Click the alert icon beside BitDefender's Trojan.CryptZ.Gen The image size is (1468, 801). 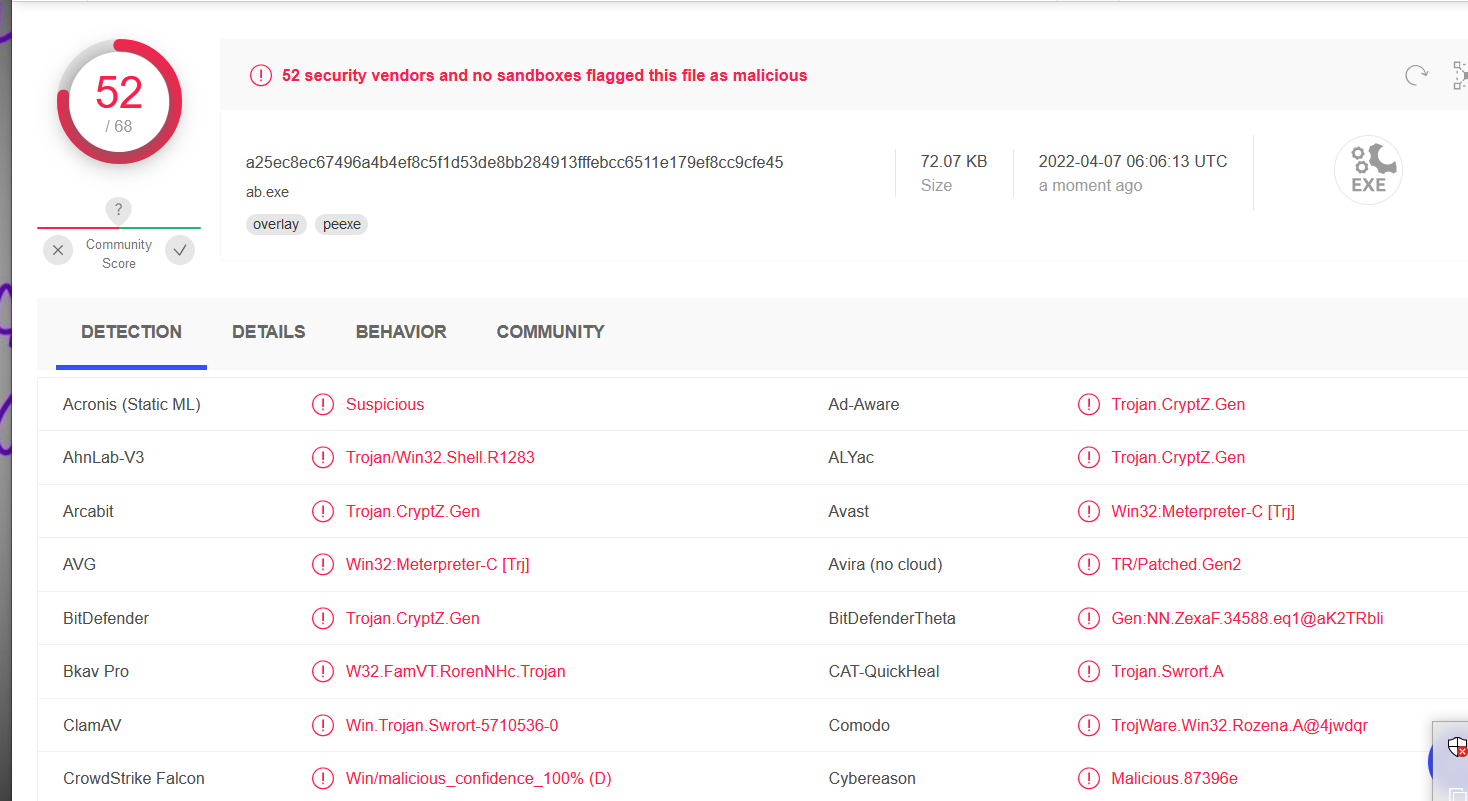[323, 618]
